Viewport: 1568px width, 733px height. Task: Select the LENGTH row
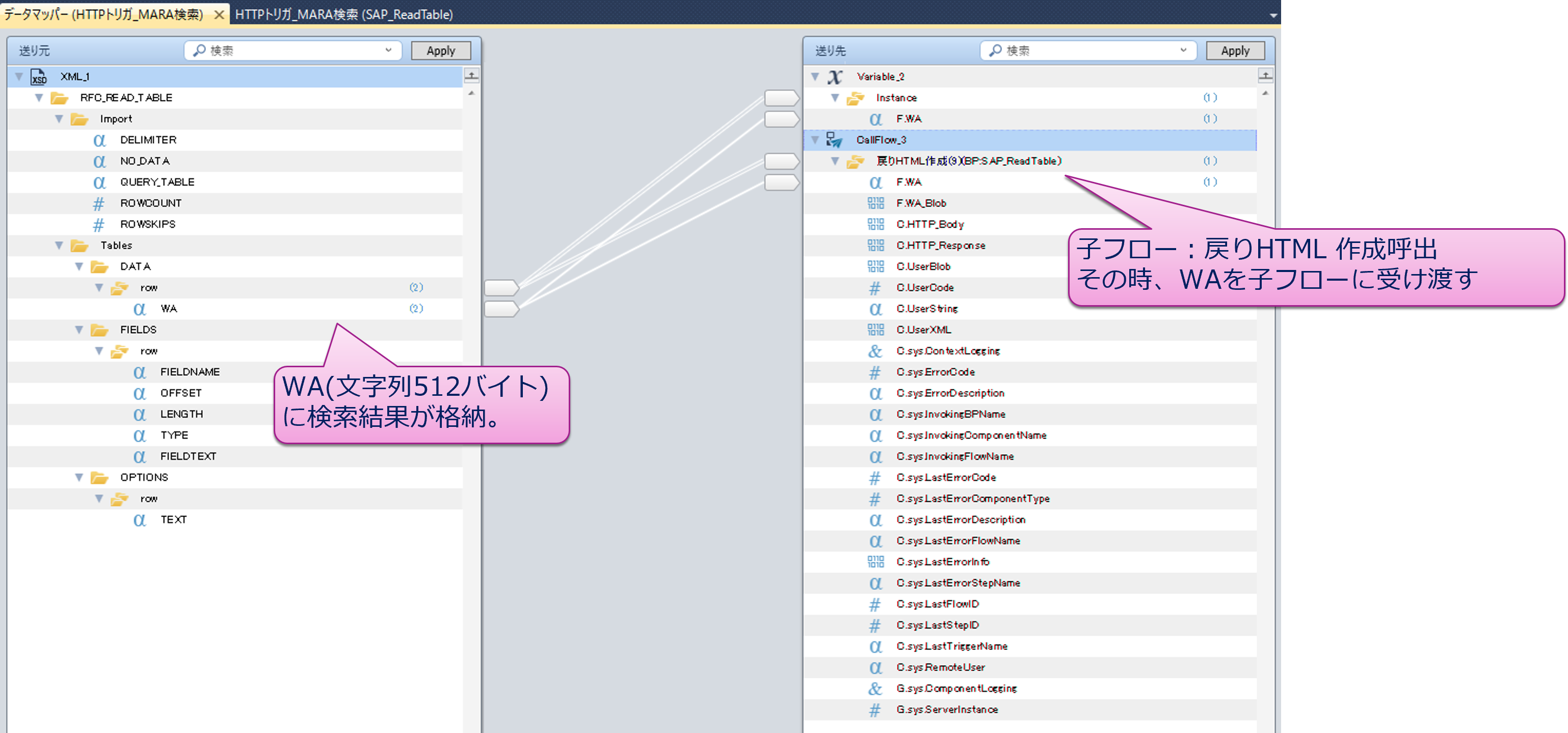point(235,414)
